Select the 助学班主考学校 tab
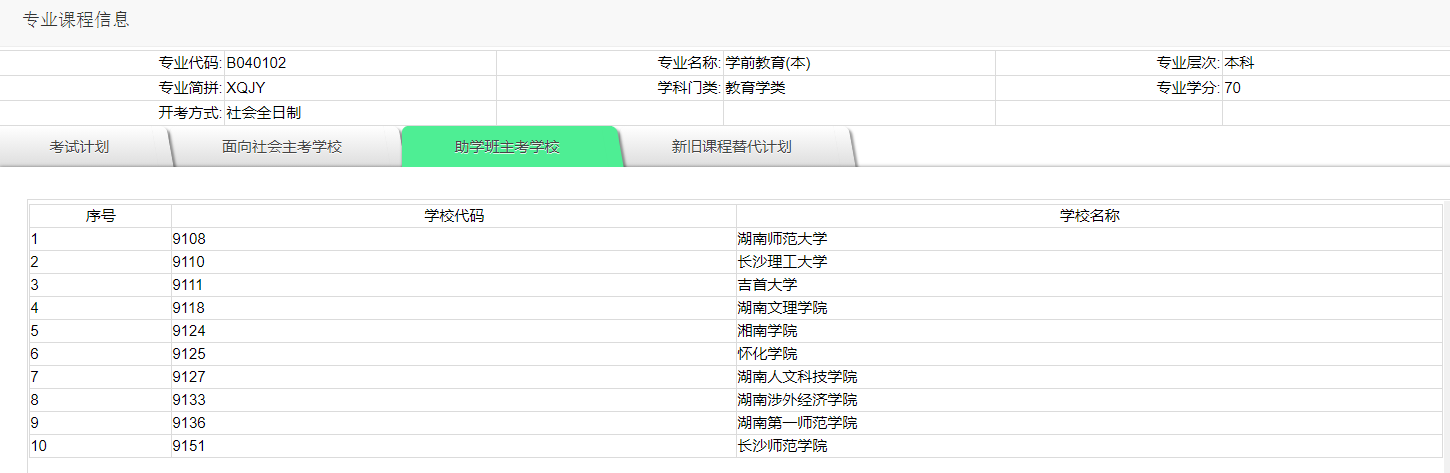Viewport: 1450px width, 473px height. click(x=507, y=147)
